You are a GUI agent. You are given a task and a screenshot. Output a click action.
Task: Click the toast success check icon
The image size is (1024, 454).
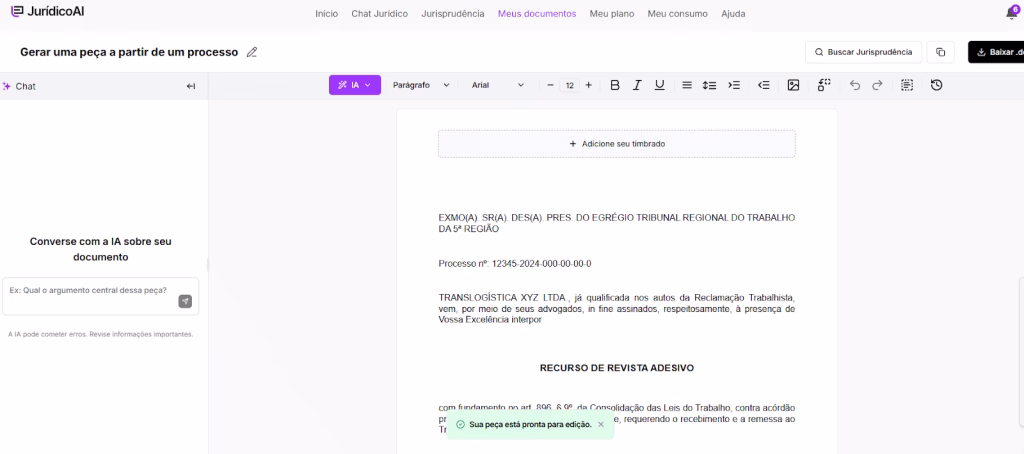coord(460,425)
